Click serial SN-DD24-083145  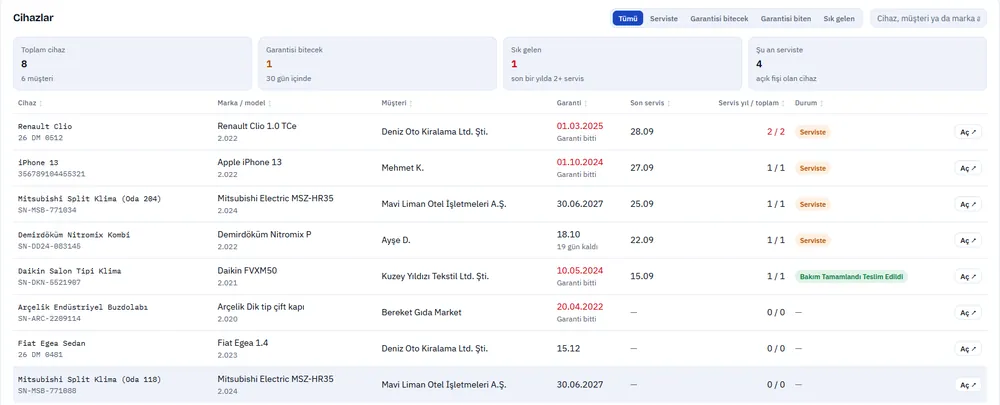tap(49, 246)
